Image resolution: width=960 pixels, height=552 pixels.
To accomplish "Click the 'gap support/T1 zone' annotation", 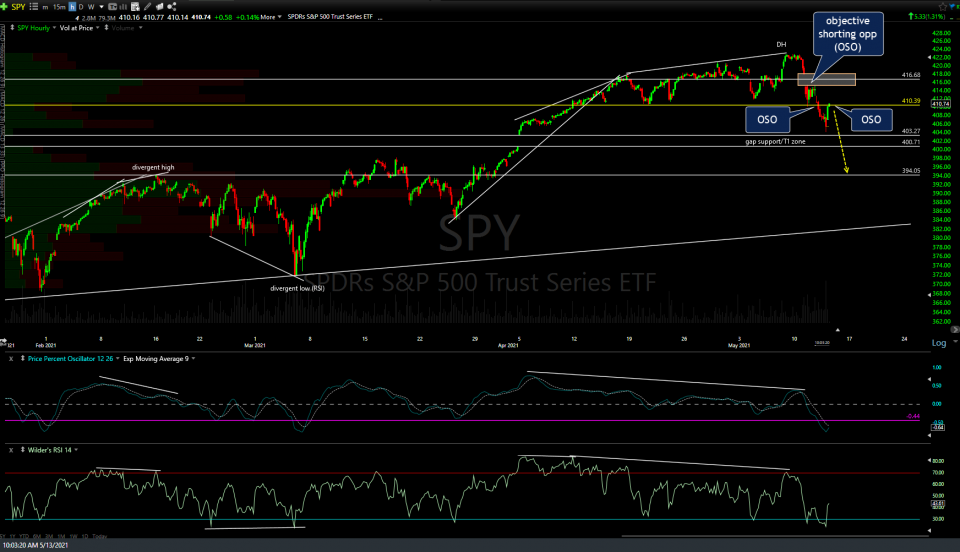I will point(775,141).
